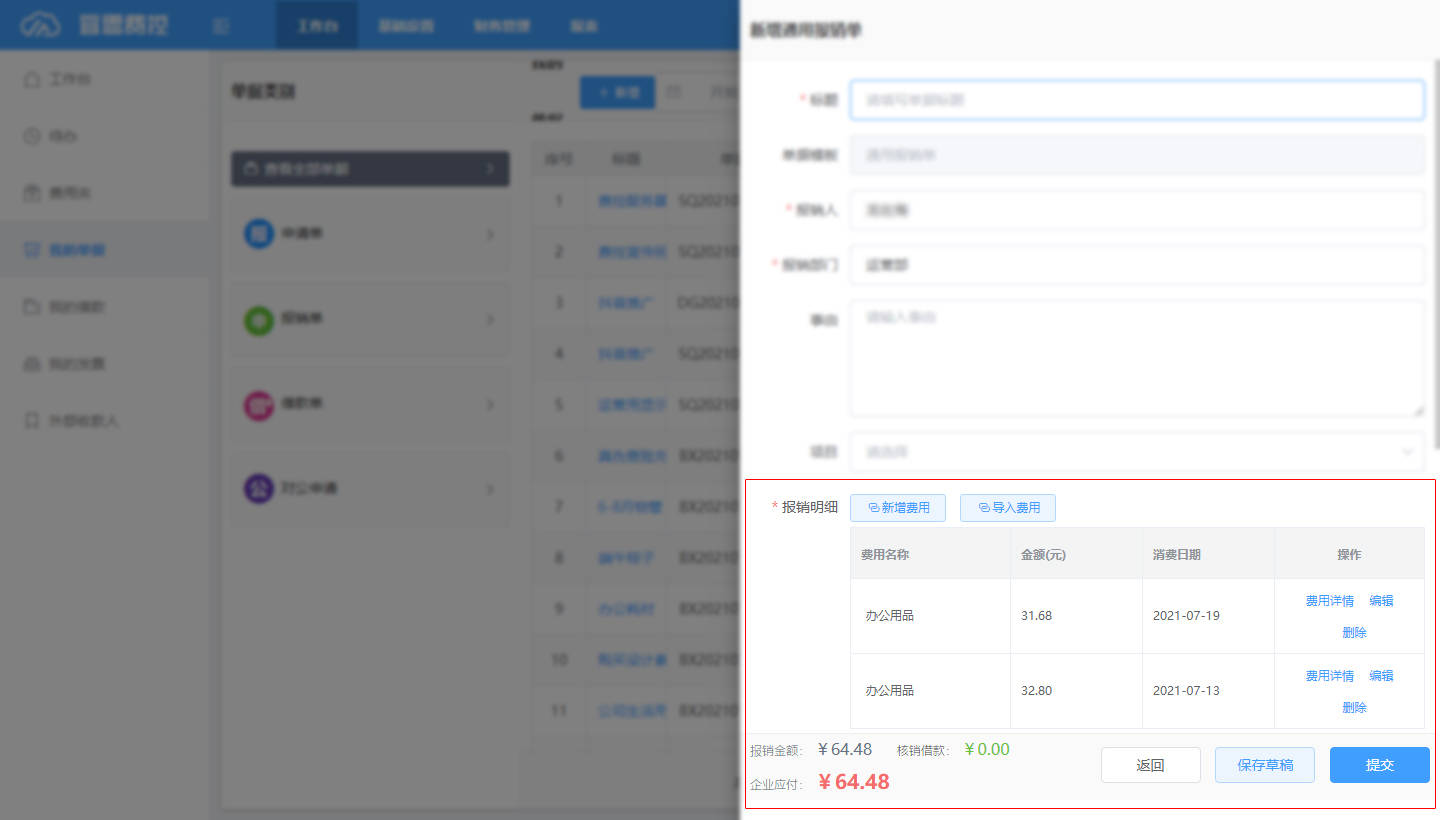Open 费用详情 for the 32.80 expense
This screenshot has width=1440, height=820.
click(1330, 676)
